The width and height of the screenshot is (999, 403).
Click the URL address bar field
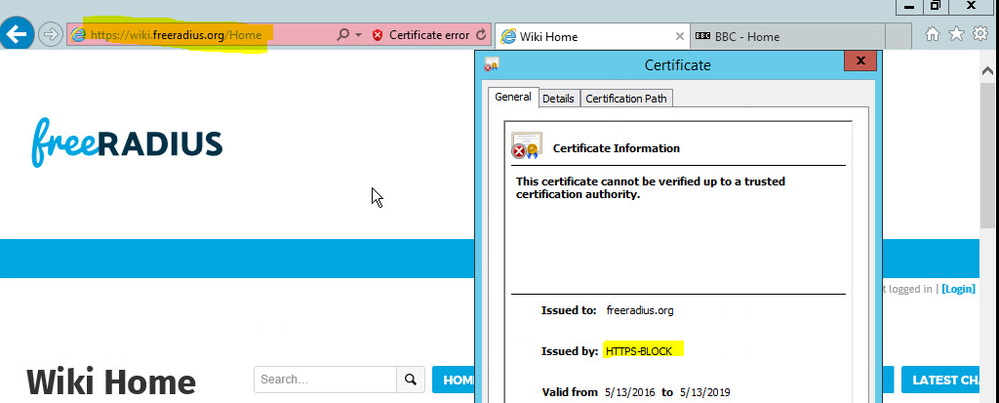pyautogui.click(x=200, y=35)
